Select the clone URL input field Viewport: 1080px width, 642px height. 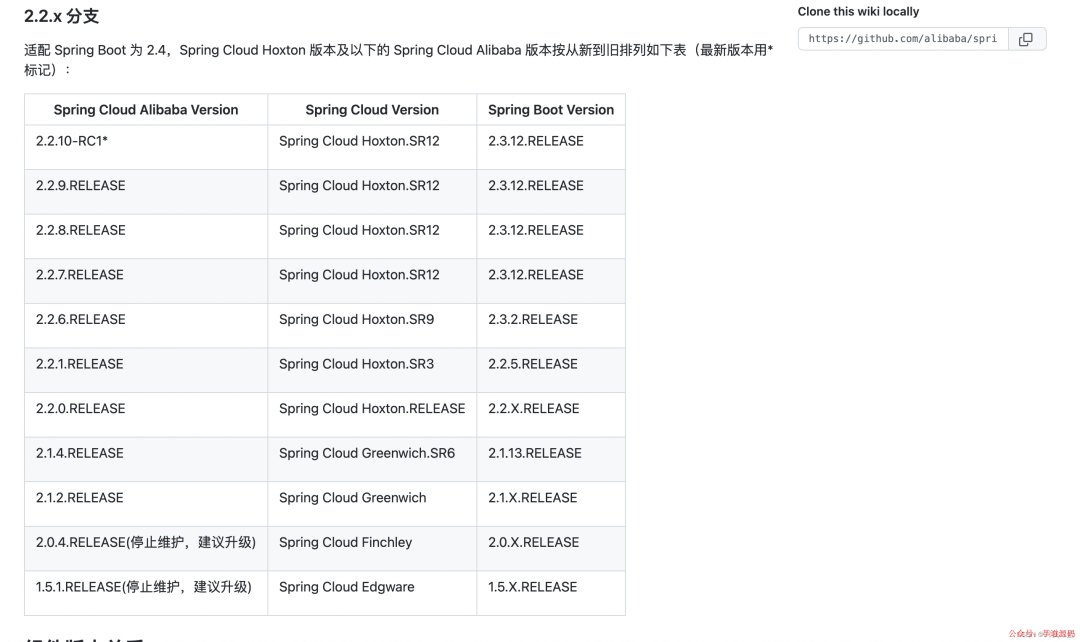click(x=903, y=39)
